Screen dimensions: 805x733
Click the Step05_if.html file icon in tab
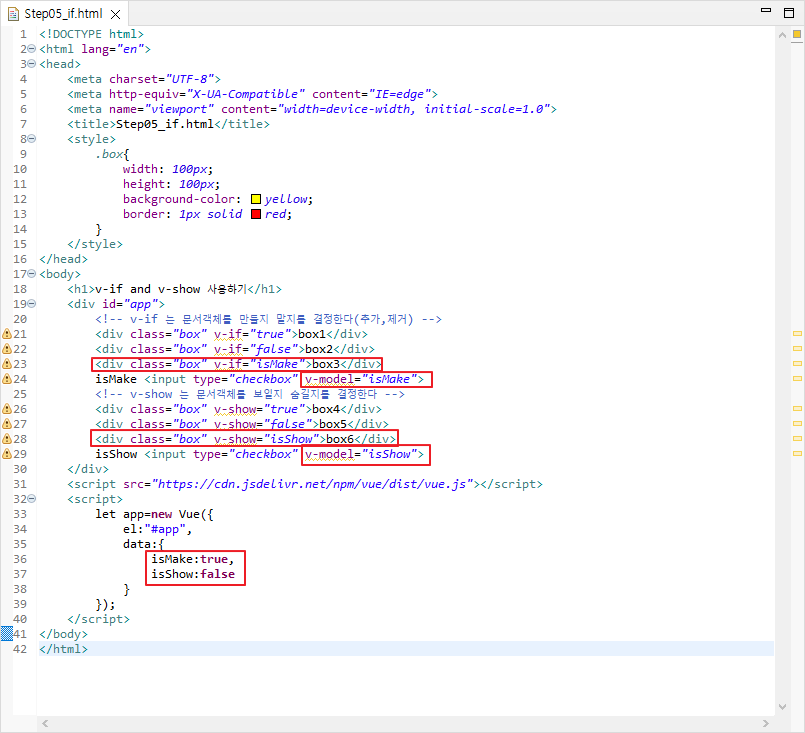point(13,14)
